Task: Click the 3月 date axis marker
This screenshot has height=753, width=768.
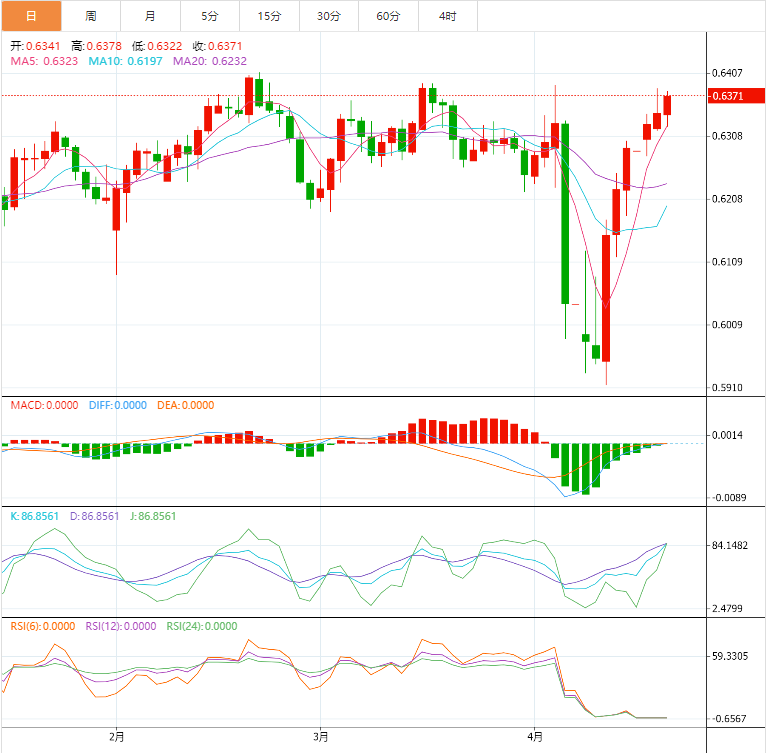Action: (x=320, y=738)
